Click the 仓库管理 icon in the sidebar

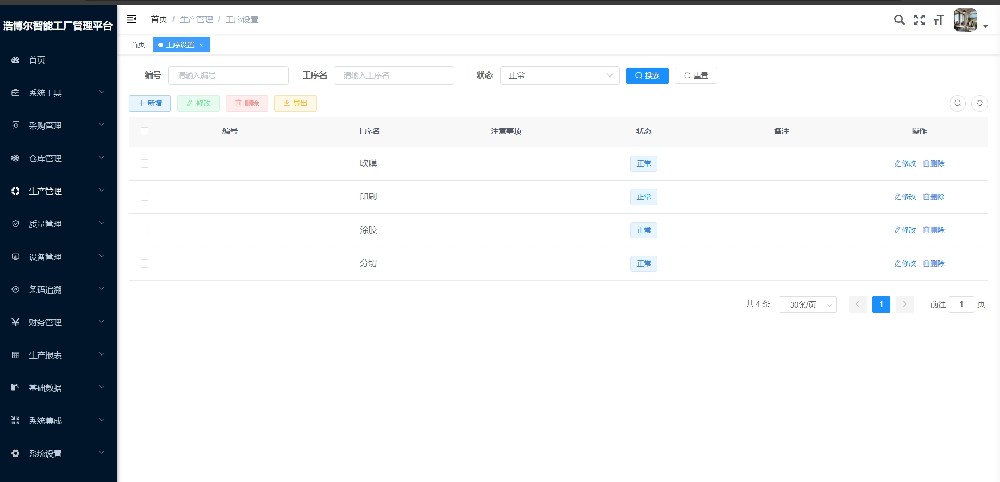[15, 158]
